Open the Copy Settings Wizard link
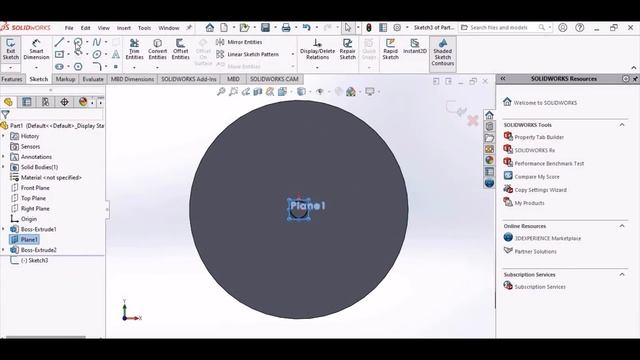This screenshot has height=360, width=640. [540, 190]
